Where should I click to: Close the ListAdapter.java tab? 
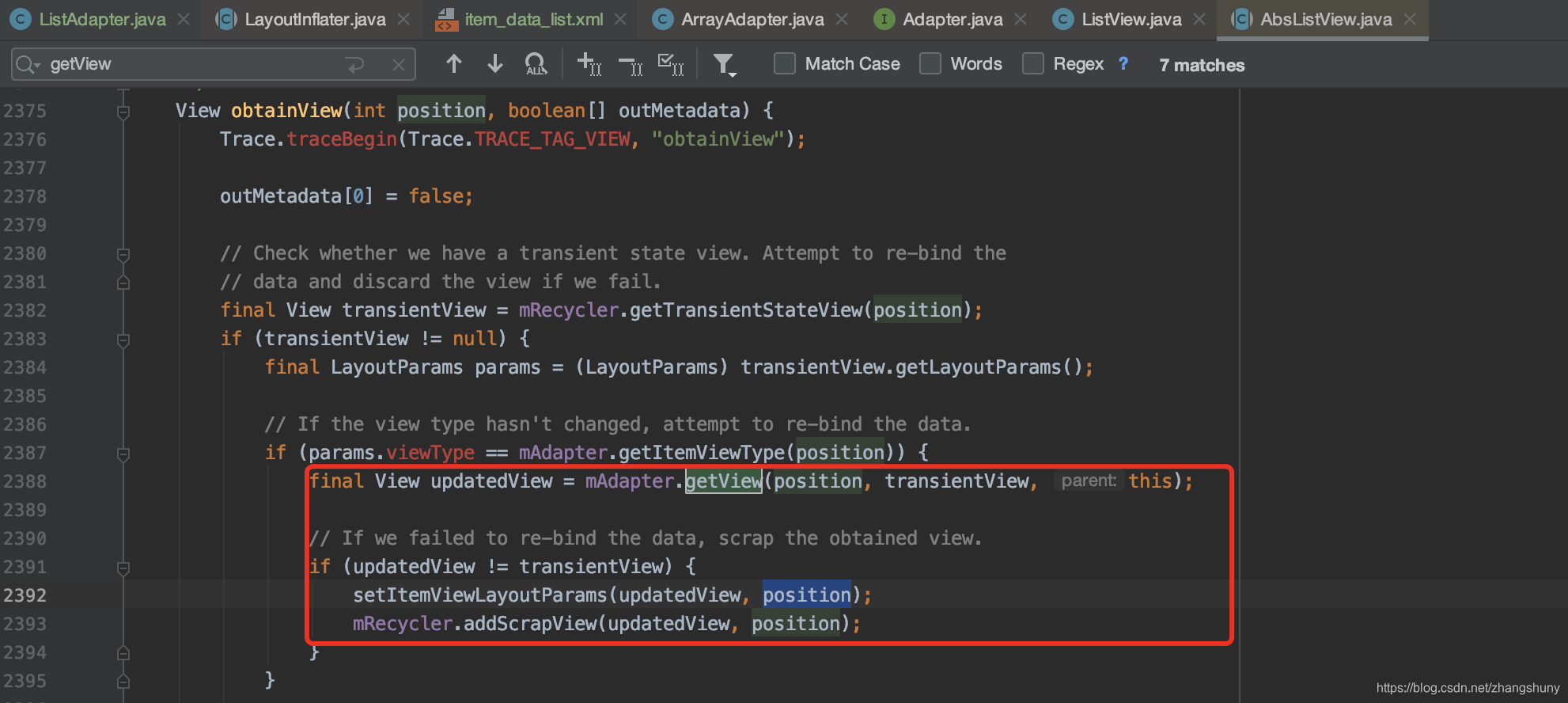(184, 19)
